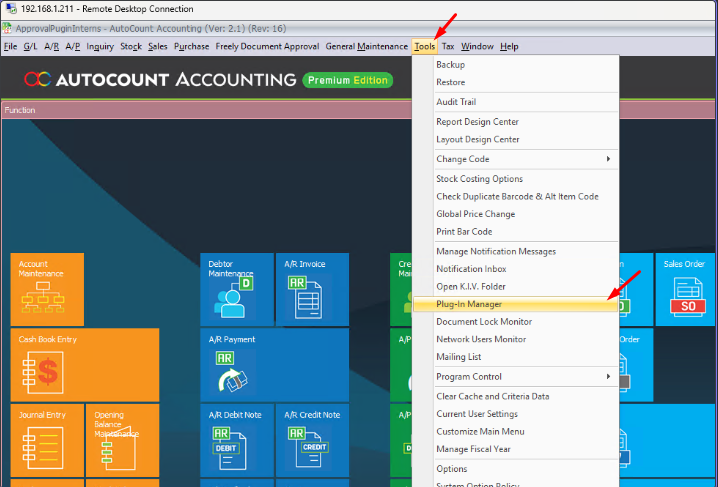This screenshot has width=718, height=487.
Task: Open the Account Maintenance tile
Action: [x=47, y=289]
